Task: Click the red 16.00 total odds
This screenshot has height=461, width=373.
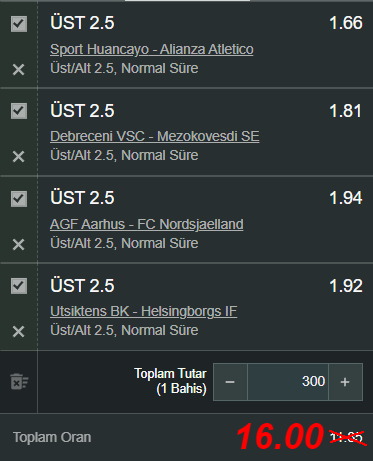Action: 280,436
